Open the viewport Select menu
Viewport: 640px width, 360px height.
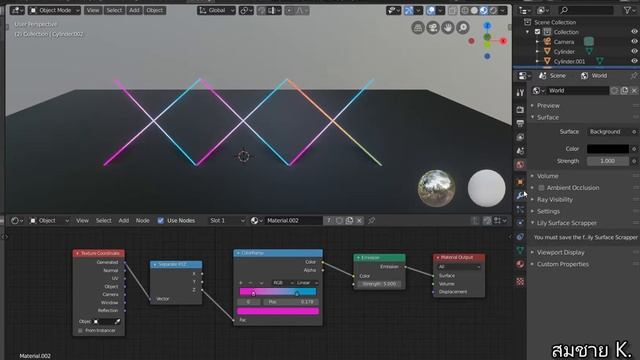tap(114, 10)
